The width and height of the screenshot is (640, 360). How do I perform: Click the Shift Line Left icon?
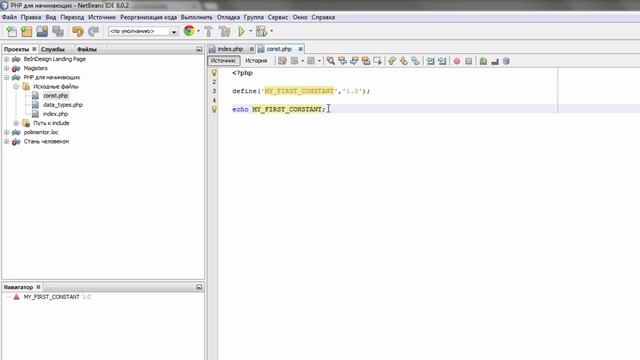click(430, 61)
